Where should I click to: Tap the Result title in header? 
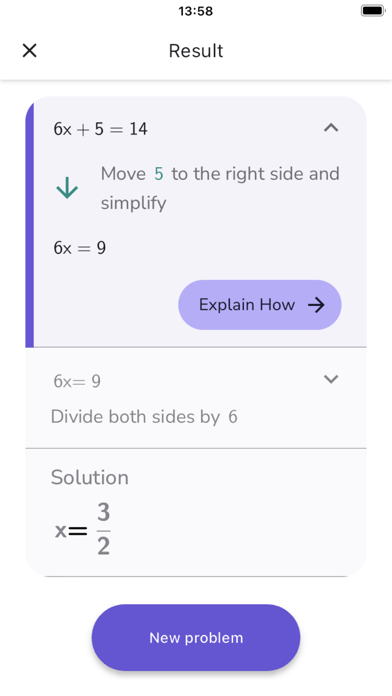[x=196, y=51]
